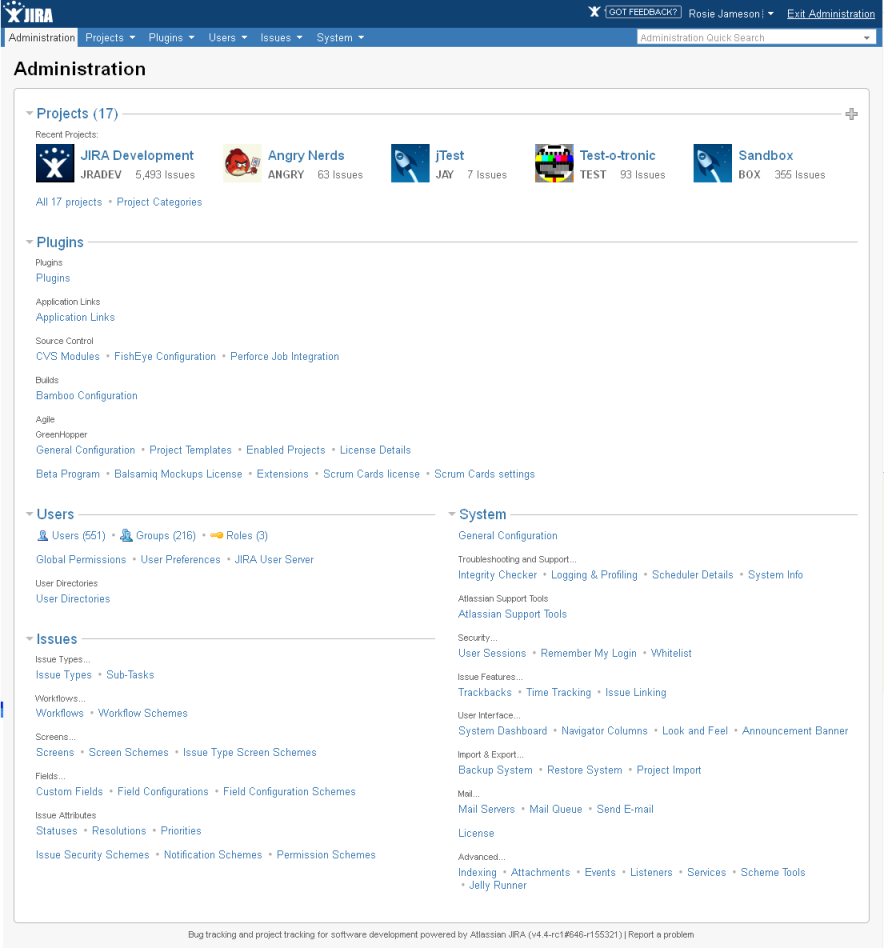Image resolution: width=884 pixels, height=948 pixels.
Task: Click the jTest rocket avatar
Action: 410,163
